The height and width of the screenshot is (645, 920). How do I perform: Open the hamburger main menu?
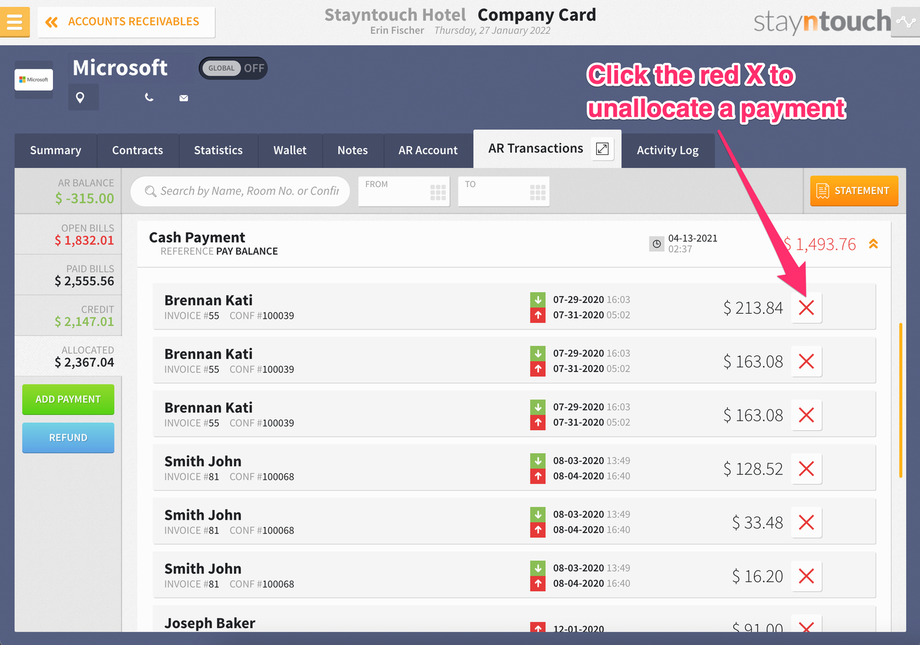(14, 22)
